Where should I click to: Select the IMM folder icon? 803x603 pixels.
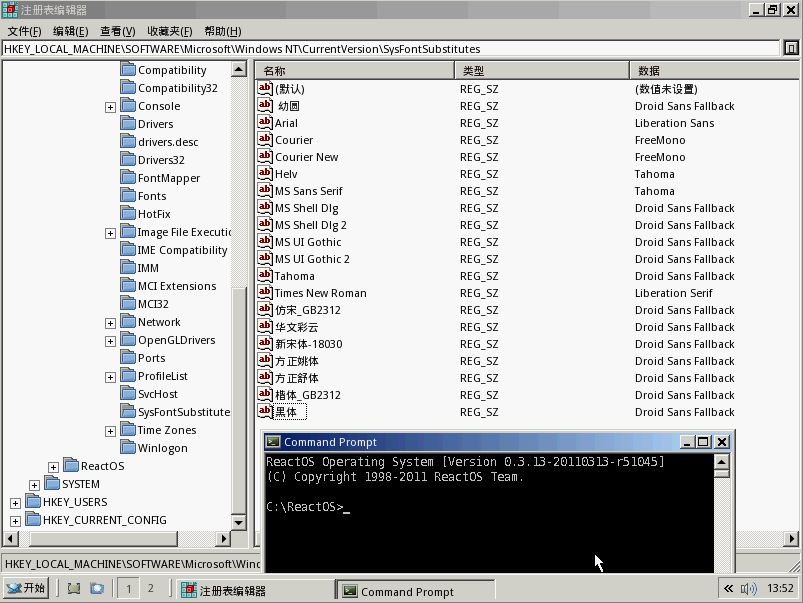pos(128,267)
